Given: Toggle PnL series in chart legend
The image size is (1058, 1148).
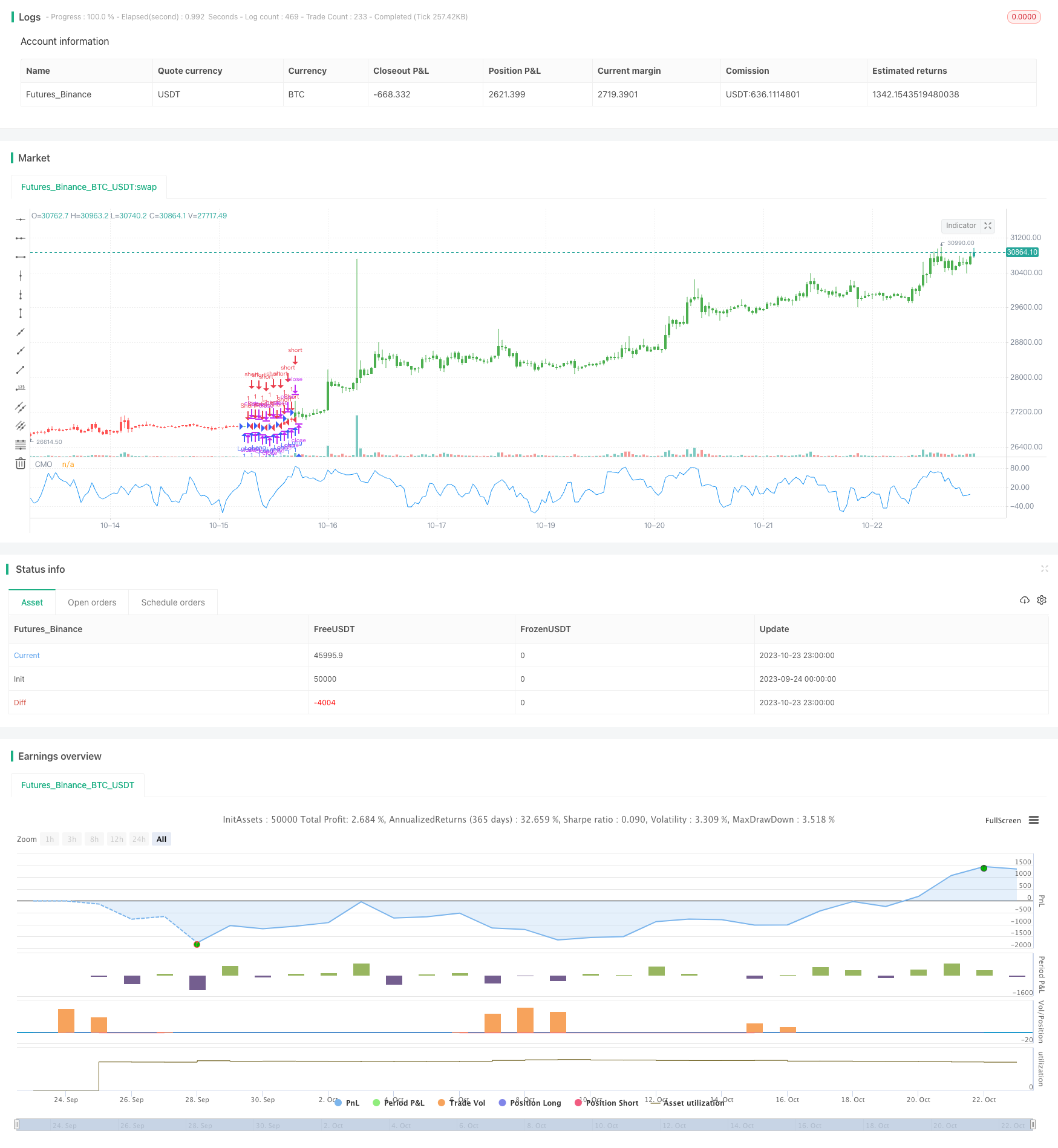Looking at the screenshot, I should point(347,1103).
